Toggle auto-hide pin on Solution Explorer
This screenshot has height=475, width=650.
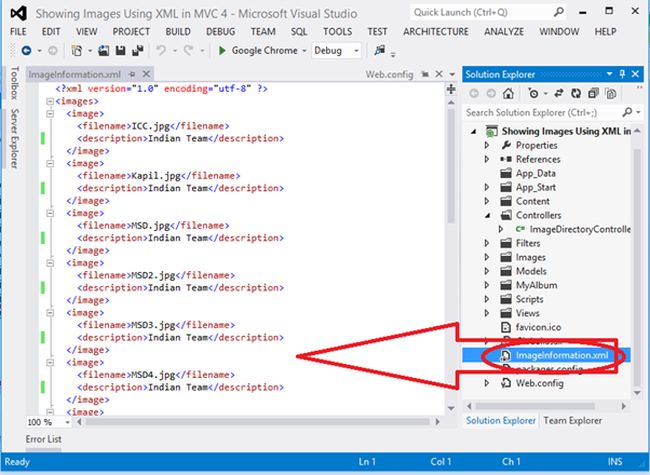(622, 75)
